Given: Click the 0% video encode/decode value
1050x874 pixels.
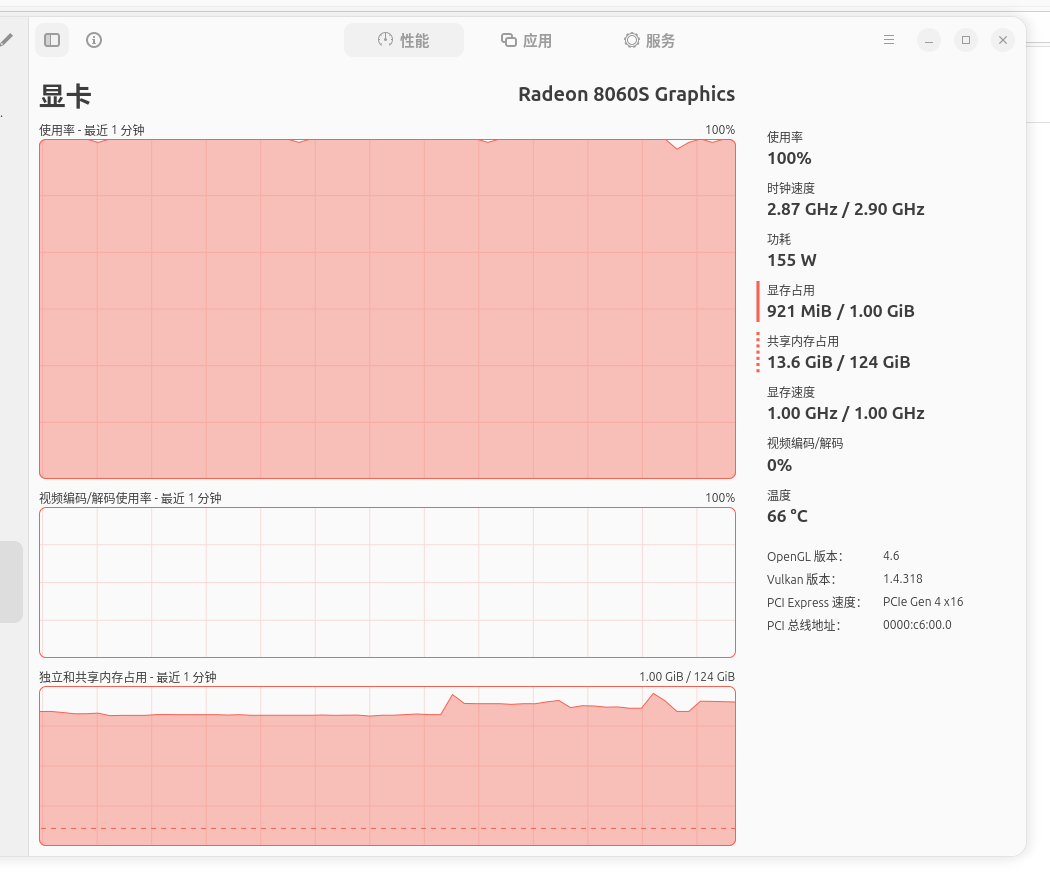Looking at the screenshot, I should click(779, 465).
